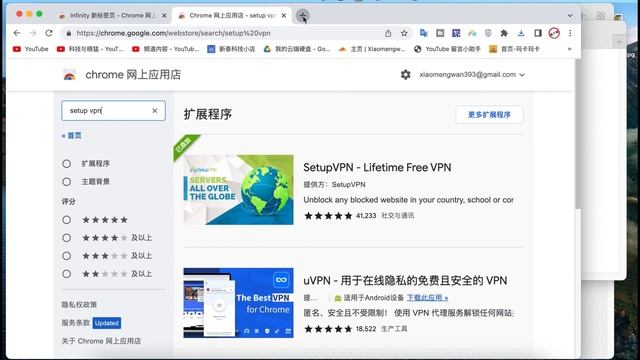Select the five-star rating filter
This screenshot has height=360, width=640.
point(67,220)
